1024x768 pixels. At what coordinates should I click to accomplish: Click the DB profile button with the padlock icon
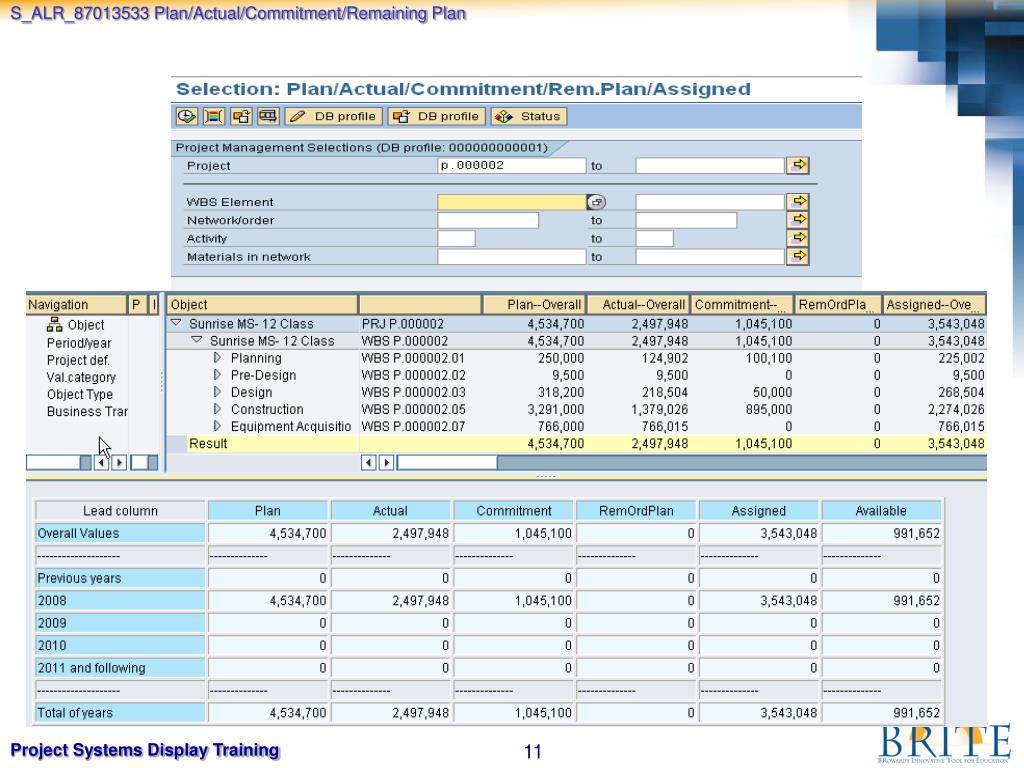tap(436, 116)
